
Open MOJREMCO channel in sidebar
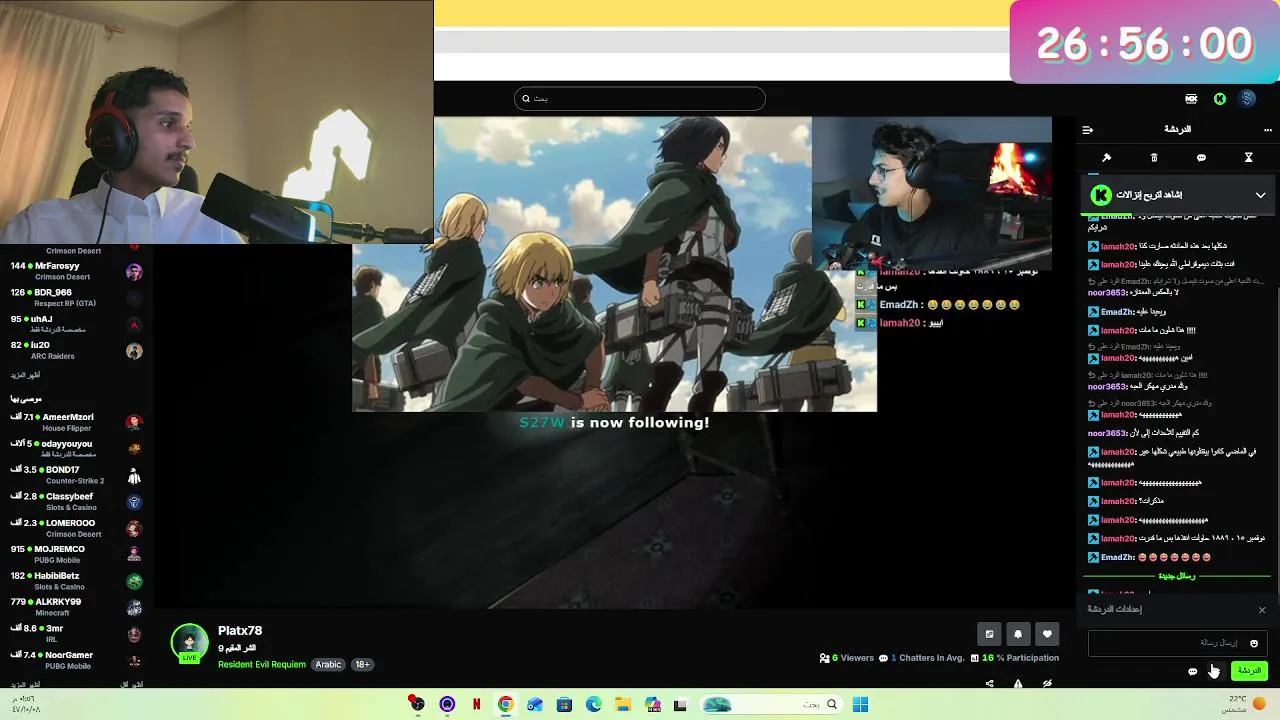point(76,554)
